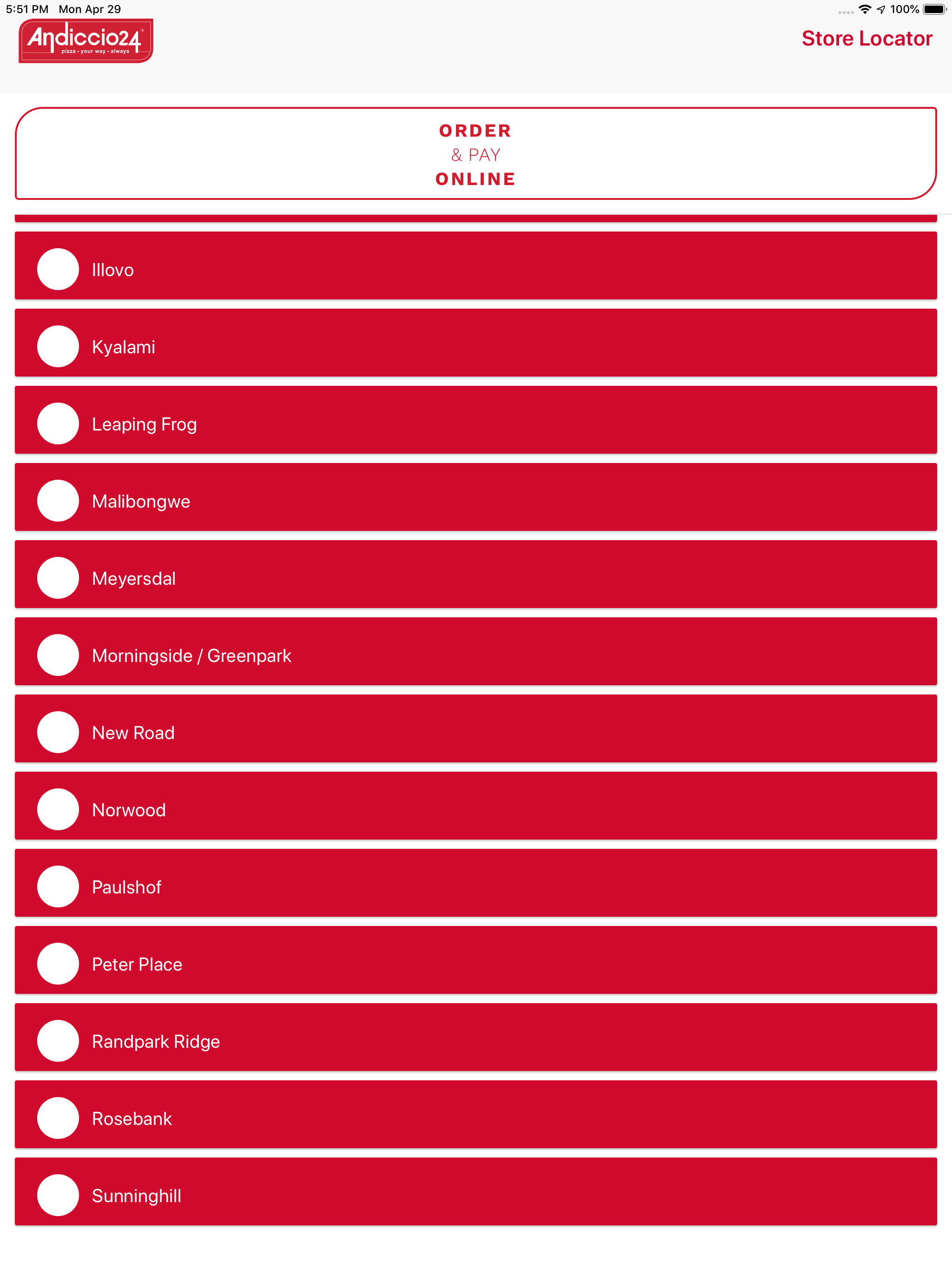This screenshot has width=952, height=1270.
Task: Tap the battery indicator icon
Action: [935, 9]
